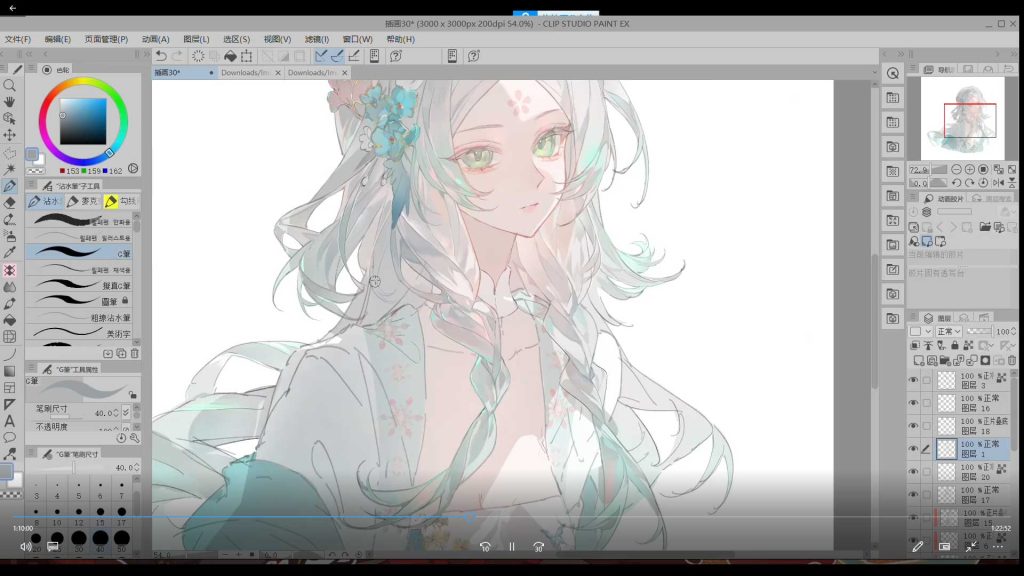Pause the video with the center pause button

[x=511, y=547]
